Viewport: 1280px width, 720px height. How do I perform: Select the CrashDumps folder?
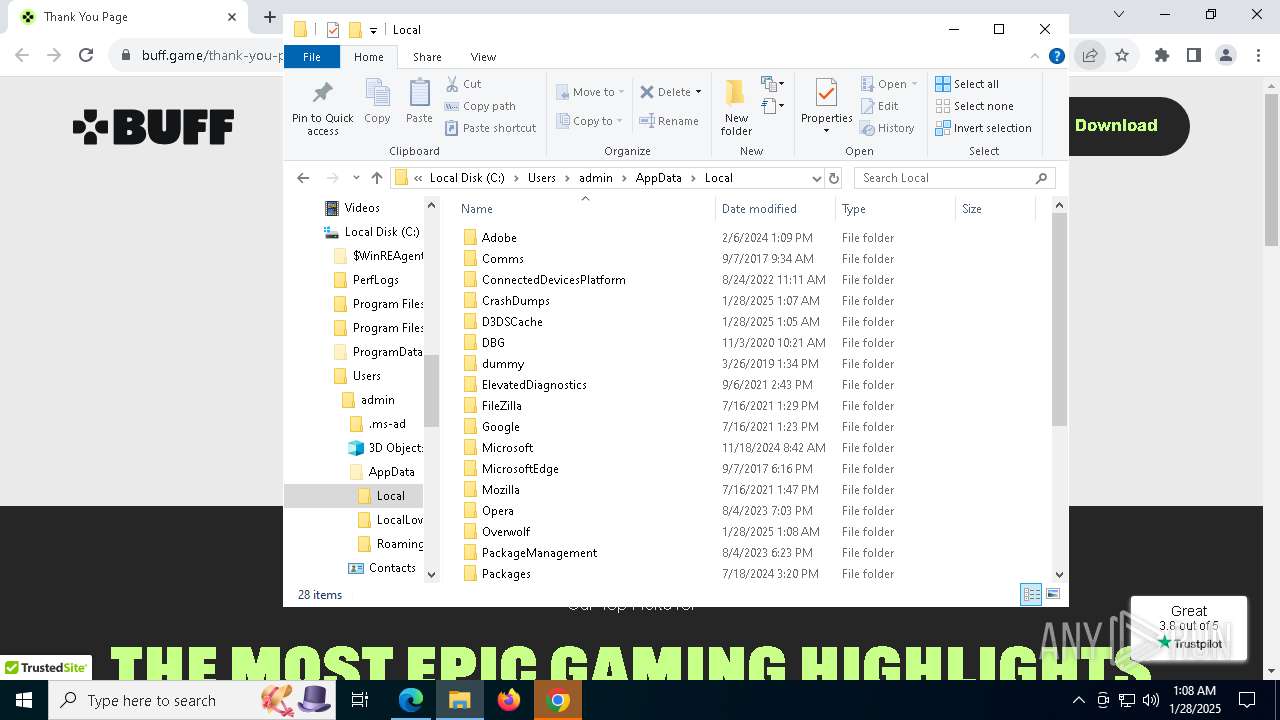click(515, 301)
